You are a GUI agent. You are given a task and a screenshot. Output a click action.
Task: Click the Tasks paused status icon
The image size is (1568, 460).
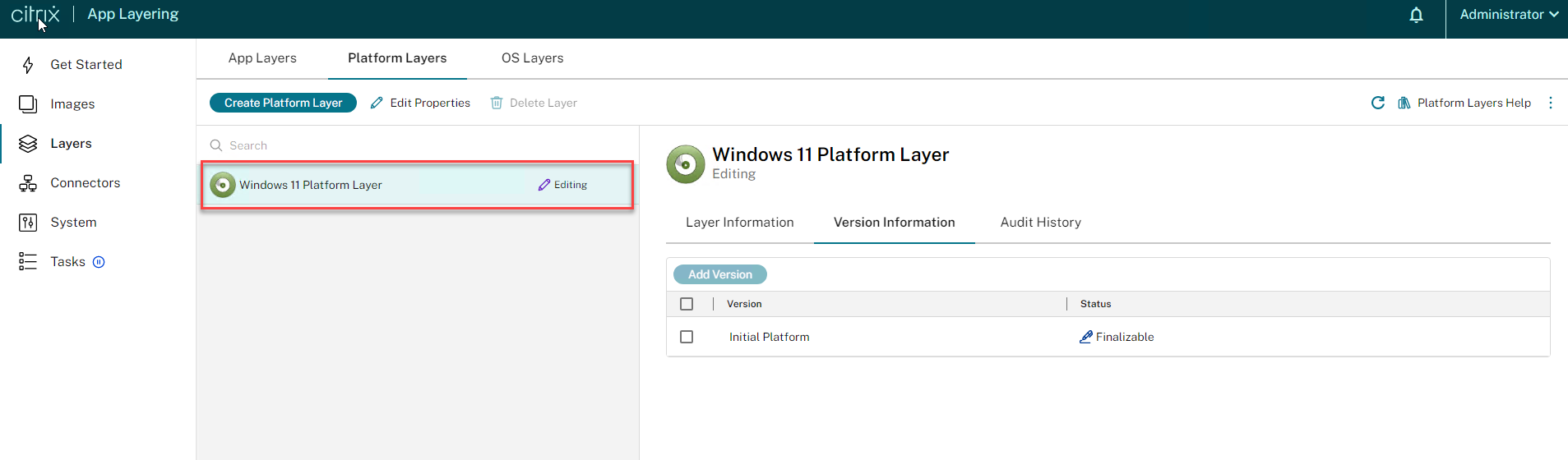coord(99,262)
